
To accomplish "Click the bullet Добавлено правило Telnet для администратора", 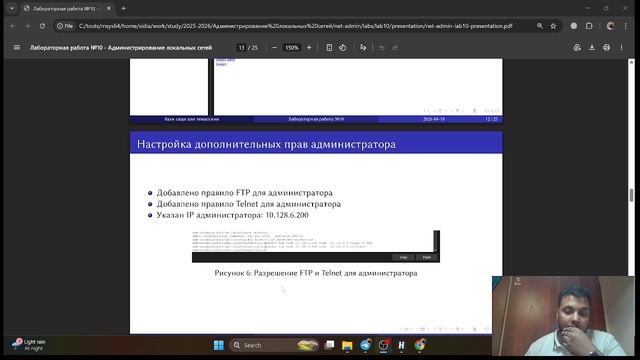I will (x=249, y=204).
